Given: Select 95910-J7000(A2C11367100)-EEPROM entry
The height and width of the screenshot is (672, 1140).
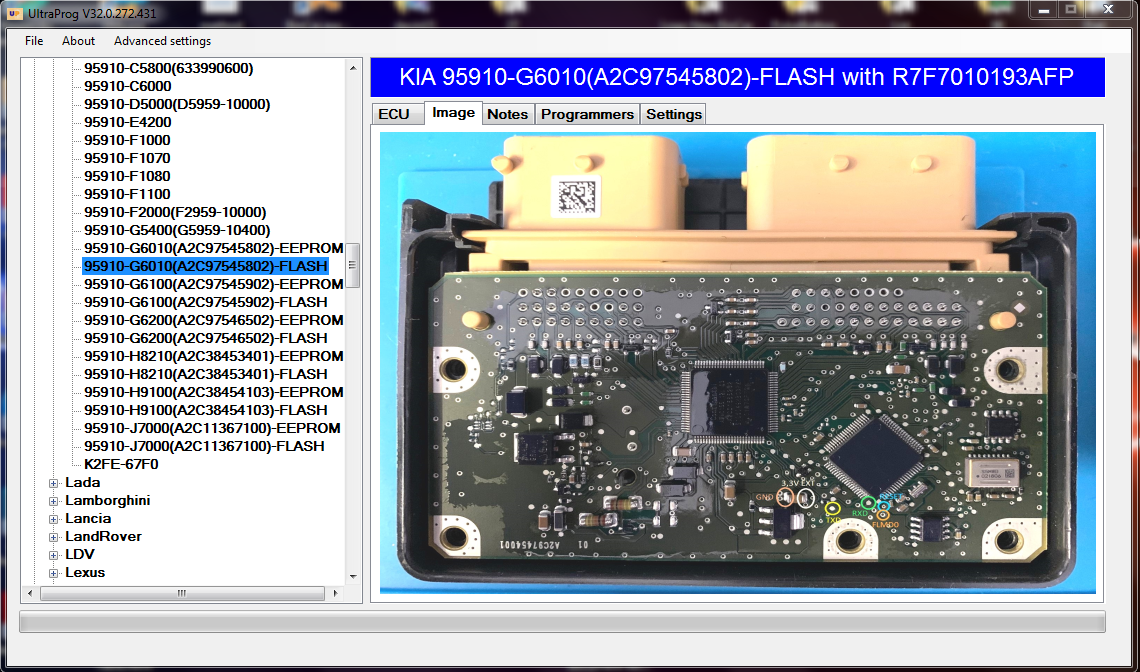Looking at the screenshot, I should coord(212,428).
